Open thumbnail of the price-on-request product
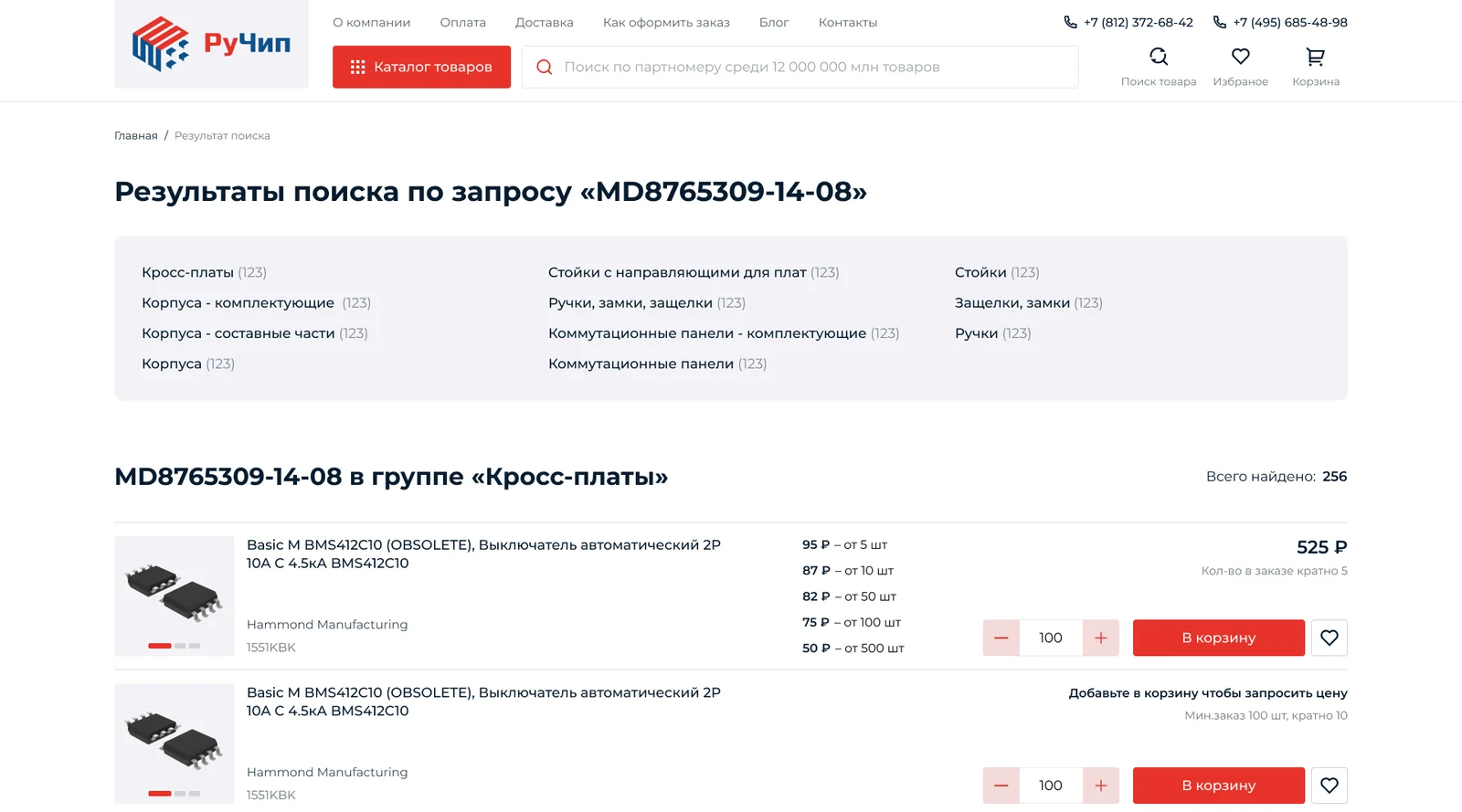Viewport: 1462px width, 812px height. click(175, 743)
